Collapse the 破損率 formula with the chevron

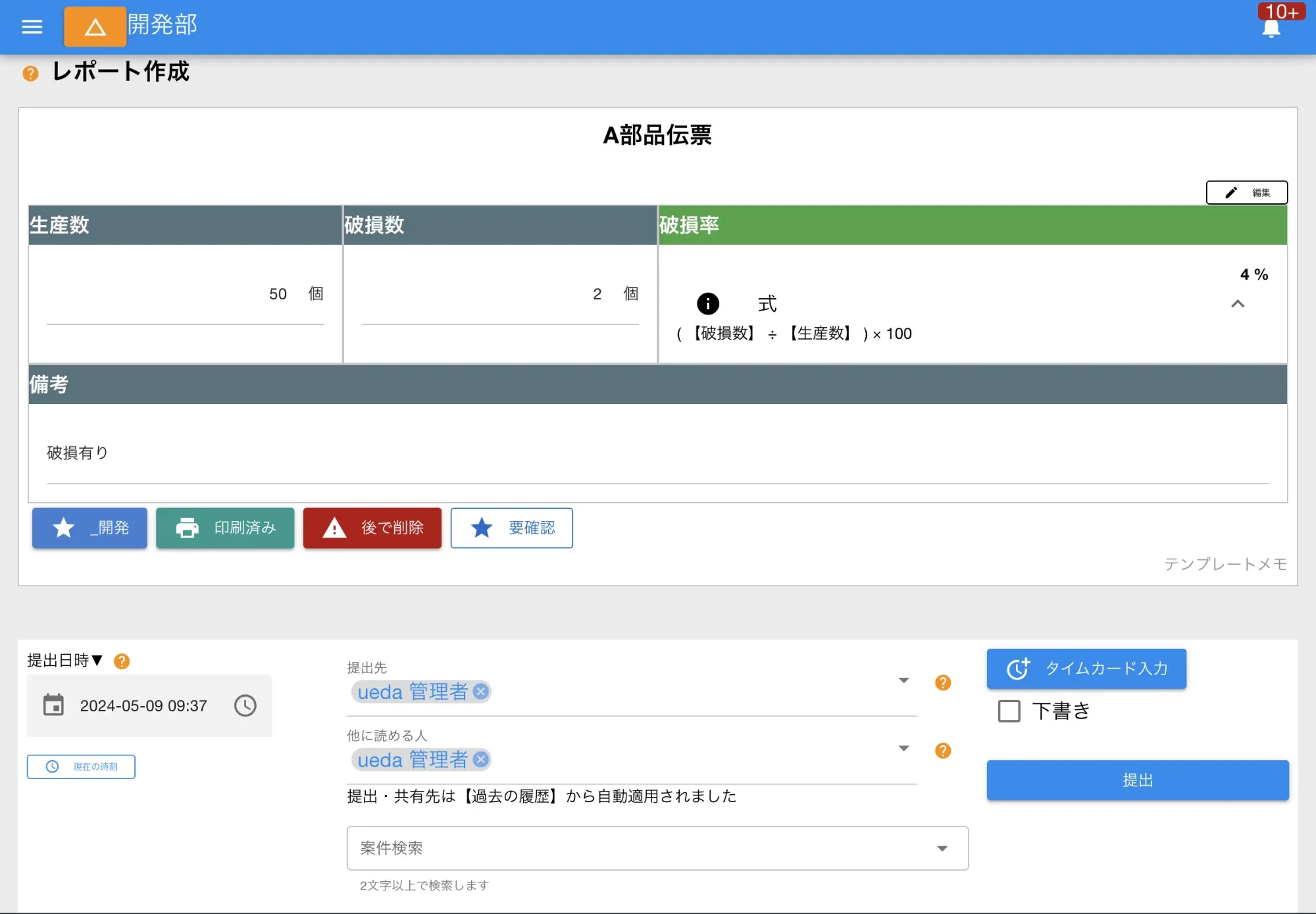click(x=1238, y=304)
